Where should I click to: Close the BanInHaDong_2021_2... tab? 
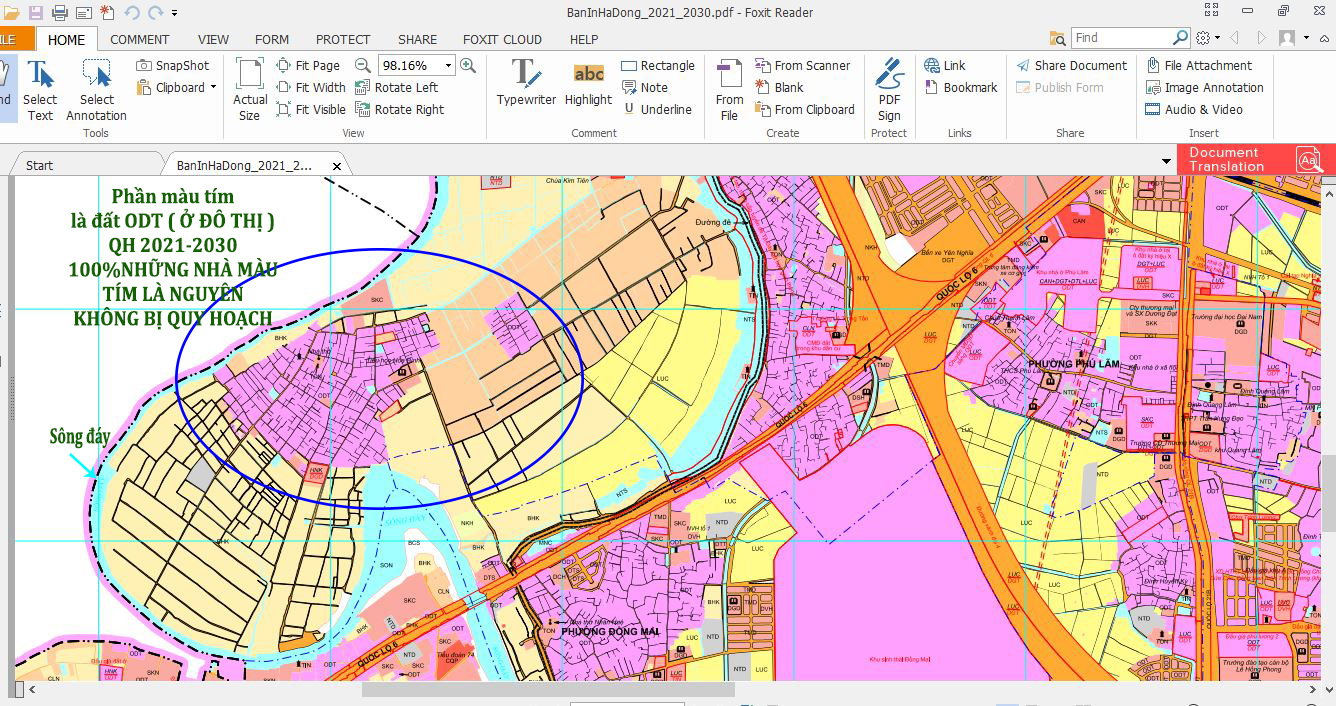[x=337, y=166]
